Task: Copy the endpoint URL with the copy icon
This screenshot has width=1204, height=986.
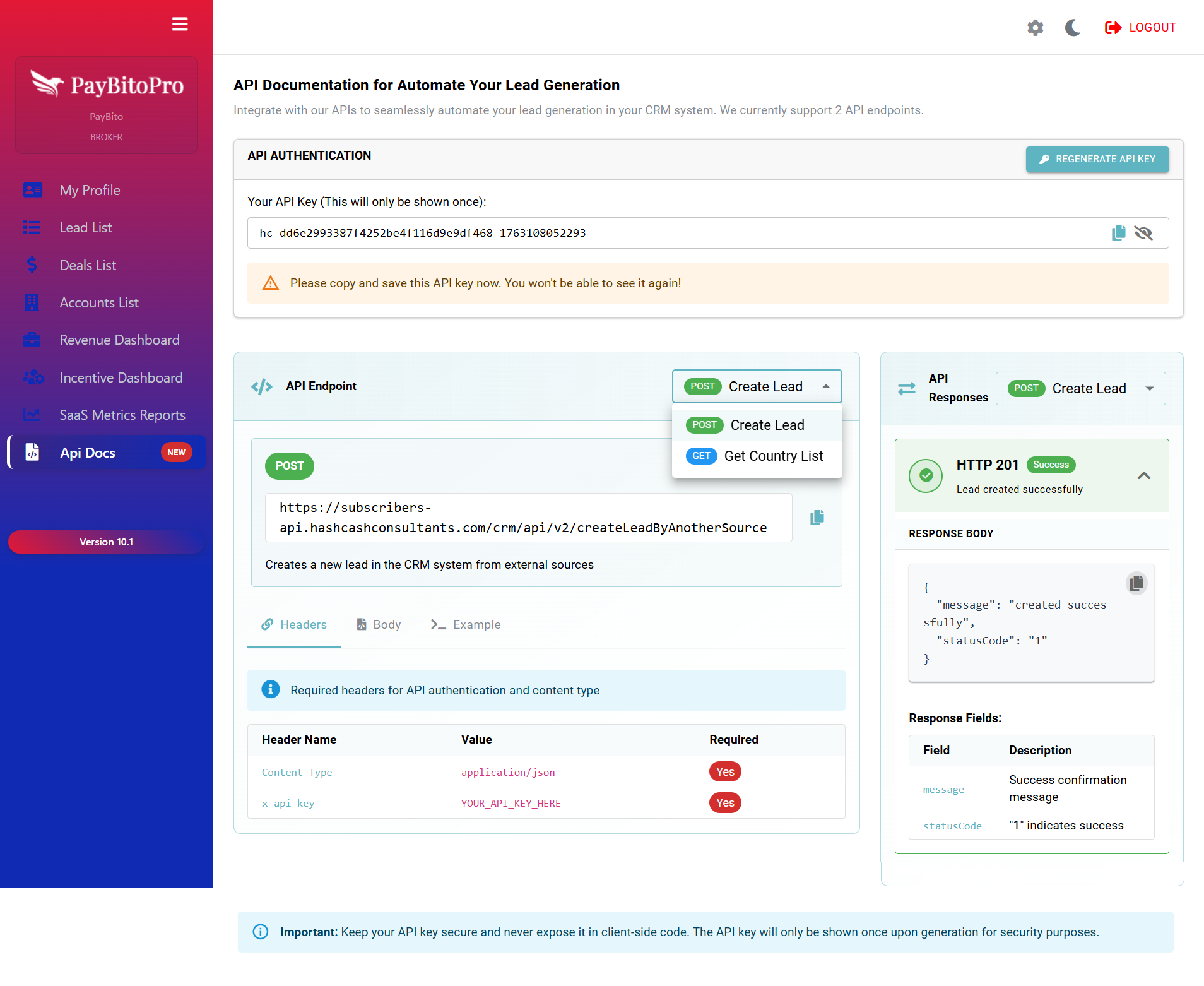Action: 817,518
